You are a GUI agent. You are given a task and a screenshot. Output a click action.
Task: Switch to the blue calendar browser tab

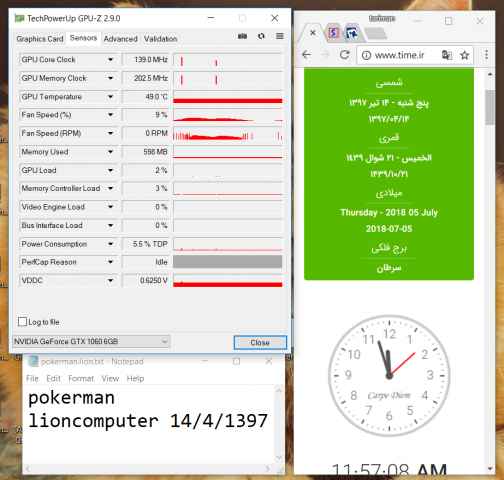352,33
